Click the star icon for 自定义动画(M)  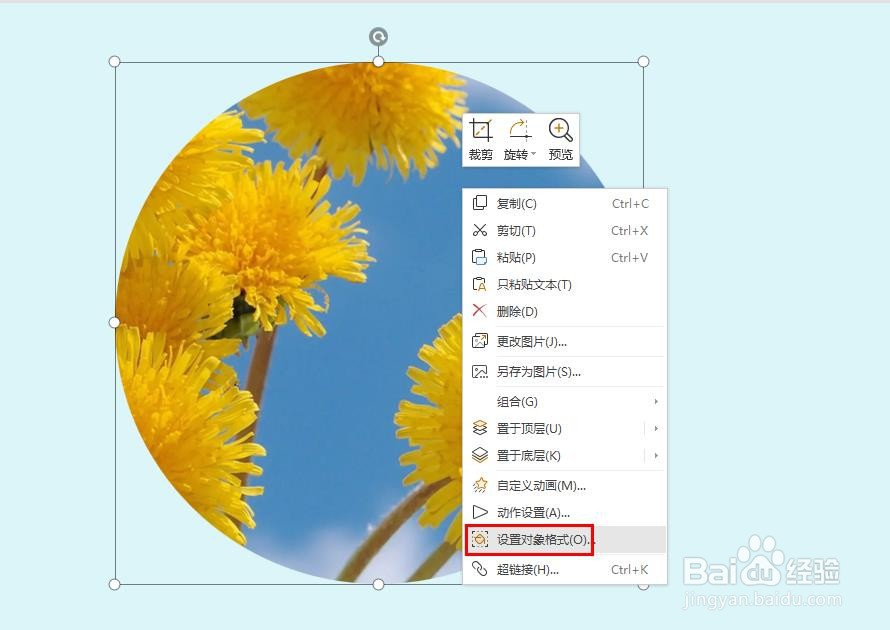coord(477,484)
